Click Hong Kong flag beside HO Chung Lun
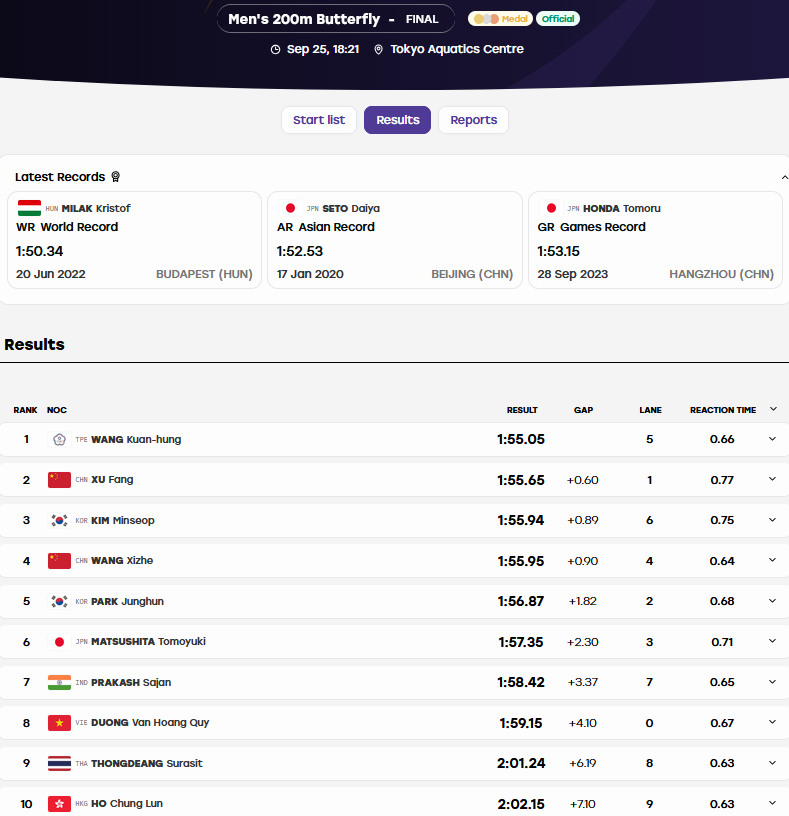Image resolution: width=789 pixels, height=816 pixels. 59,804
